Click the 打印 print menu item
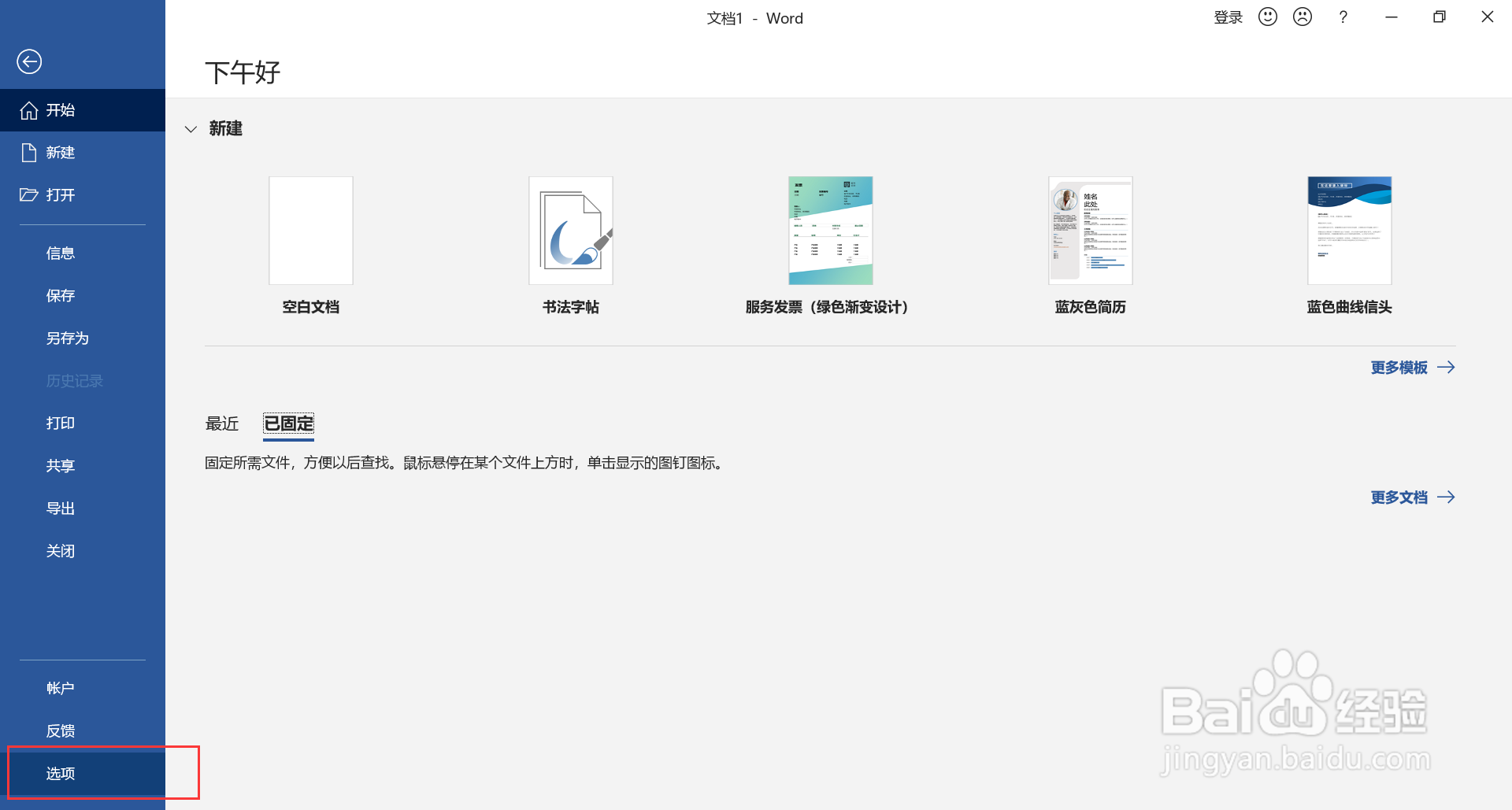 pos(61,423)
